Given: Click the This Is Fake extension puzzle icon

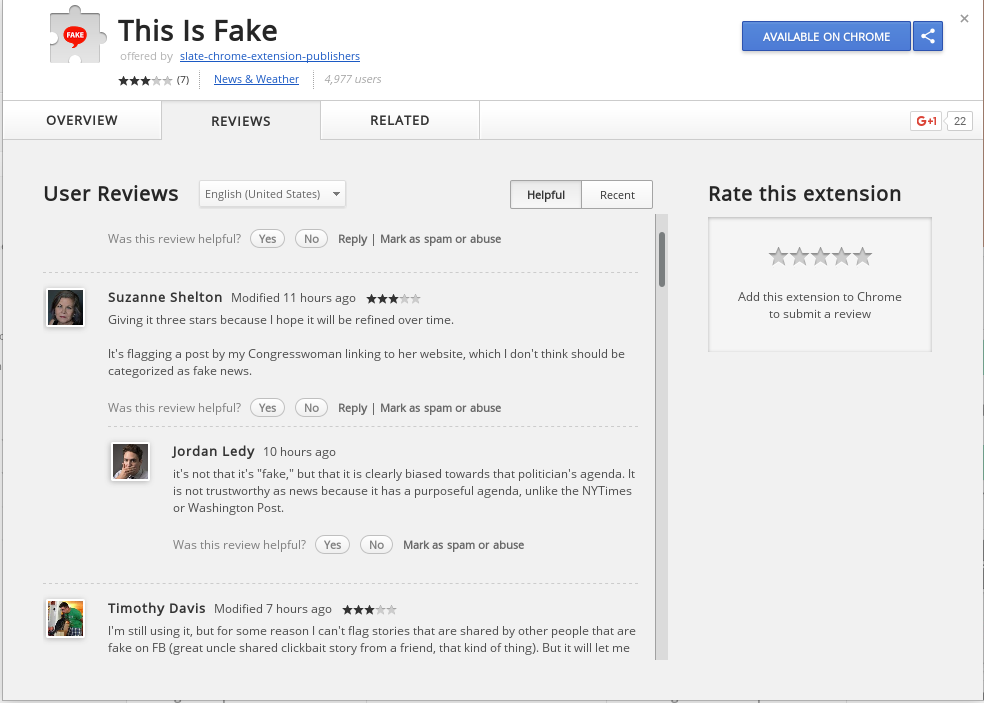Looking at the screenshot, I should tap(78, 35).
